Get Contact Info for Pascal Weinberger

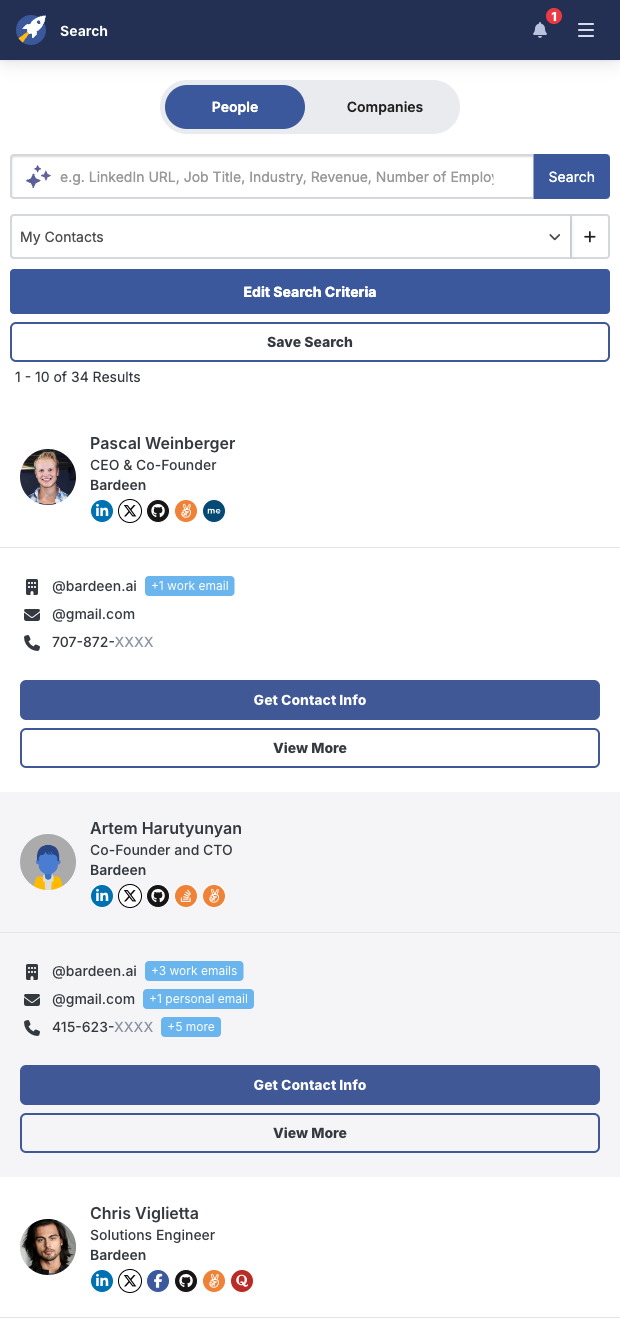(310, 700)
